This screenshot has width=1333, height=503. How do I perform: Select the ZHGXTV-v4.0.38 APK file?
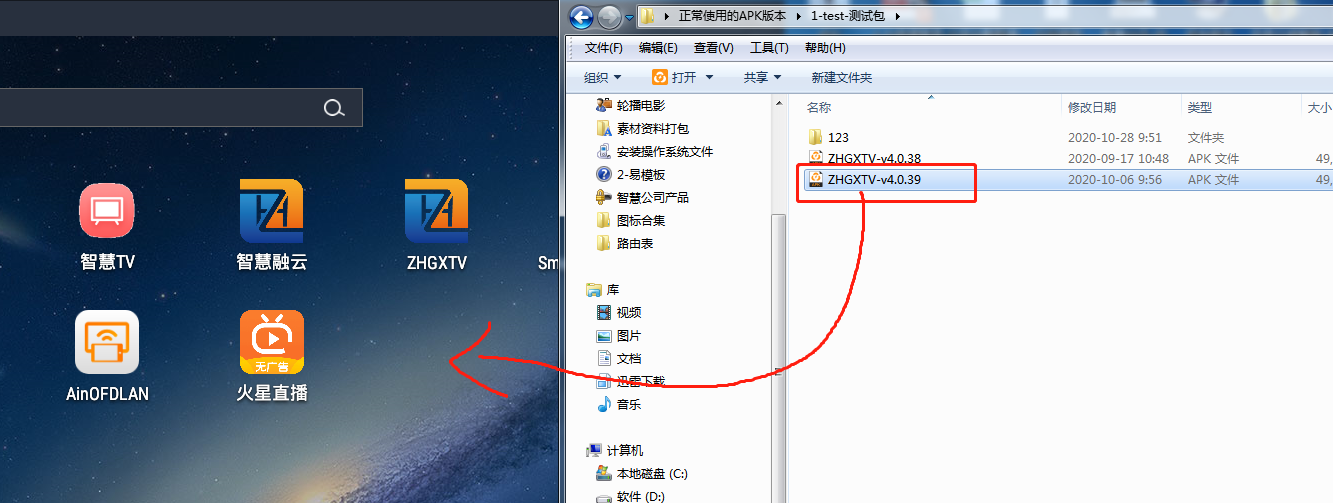874,158
